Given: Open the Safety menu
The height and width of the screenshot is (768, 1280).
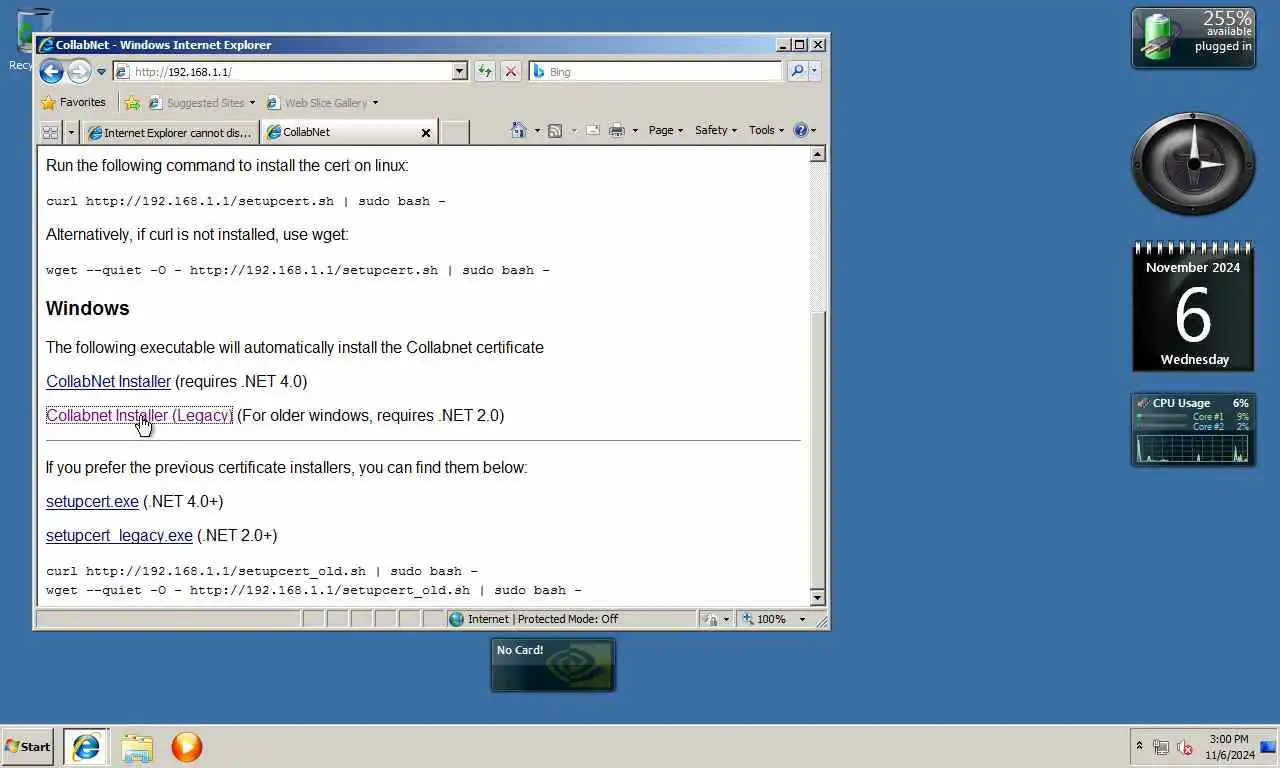Looking at the screenshot, I should pos(715,130).
